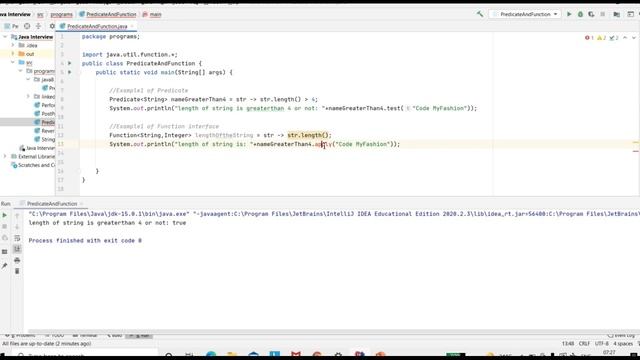Viewport: 640px width, 360px height.
Task: Start debugging with the green bug icon
Action: (580, 14)
